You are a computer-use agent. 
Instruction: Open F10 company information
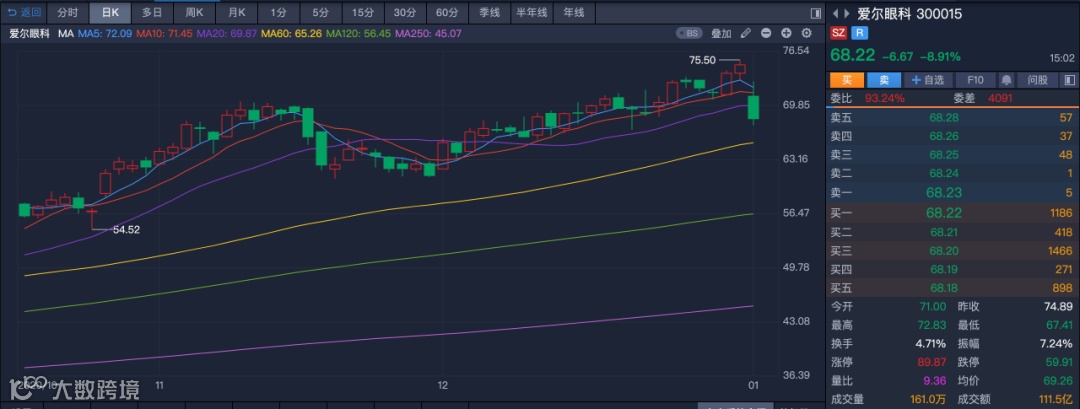click(x=976, y=80)
